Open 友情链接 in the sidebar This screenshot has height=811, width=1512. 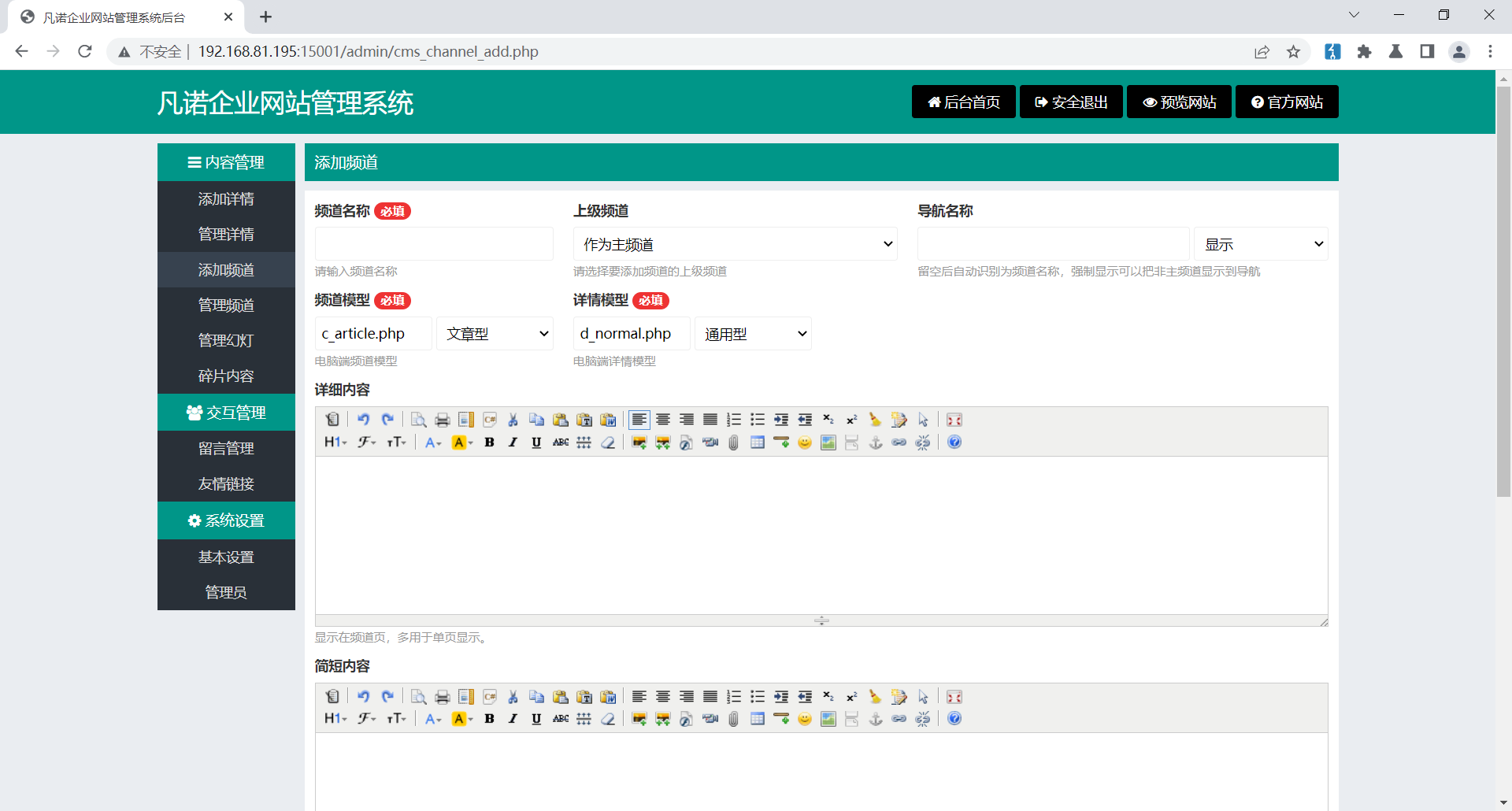pyautogui.click(x=226, y=484)
